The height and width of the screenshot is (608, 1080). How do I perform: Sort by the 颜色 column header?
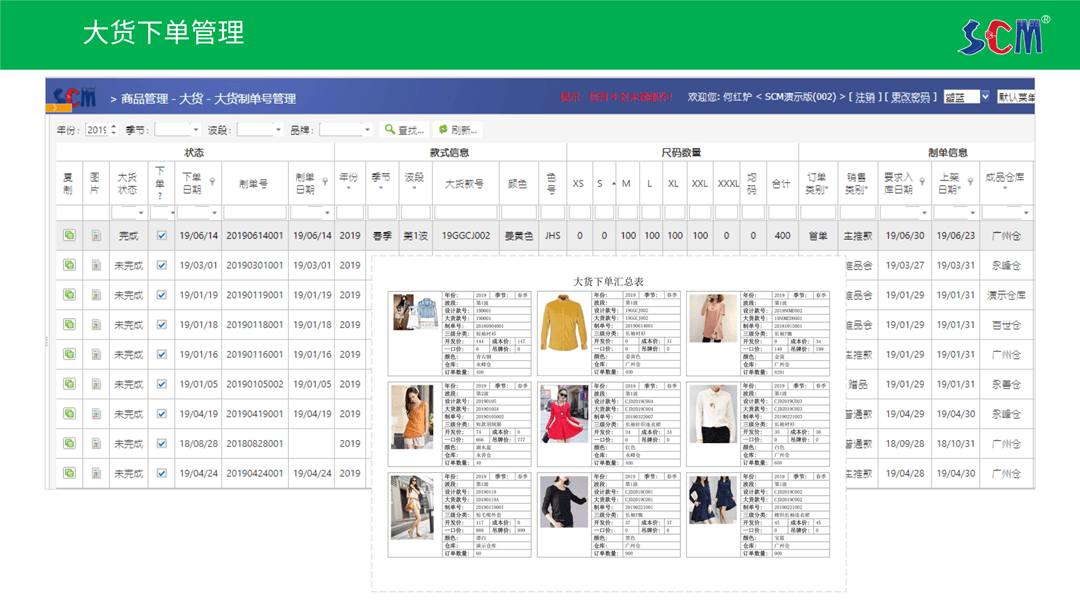click(517, 183)
